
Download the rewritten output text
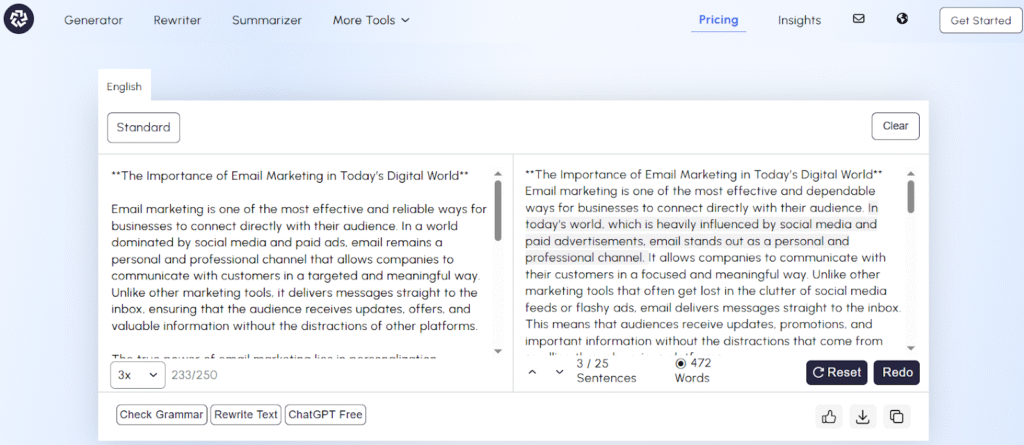(861, 416)
